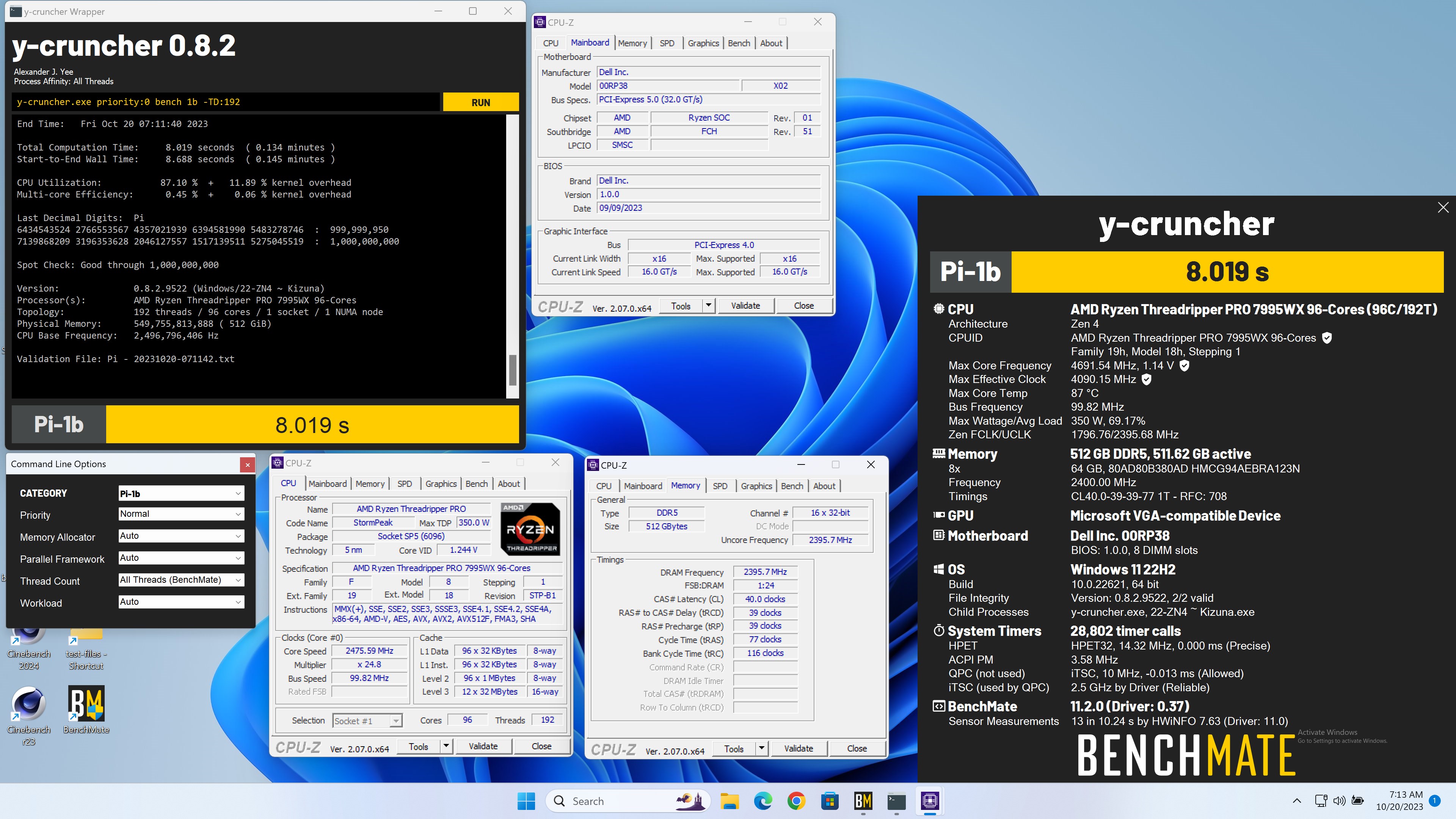
Task: Open SPD tab in Mainboard CPU-Z window
Action: click(x=667, y=43)
